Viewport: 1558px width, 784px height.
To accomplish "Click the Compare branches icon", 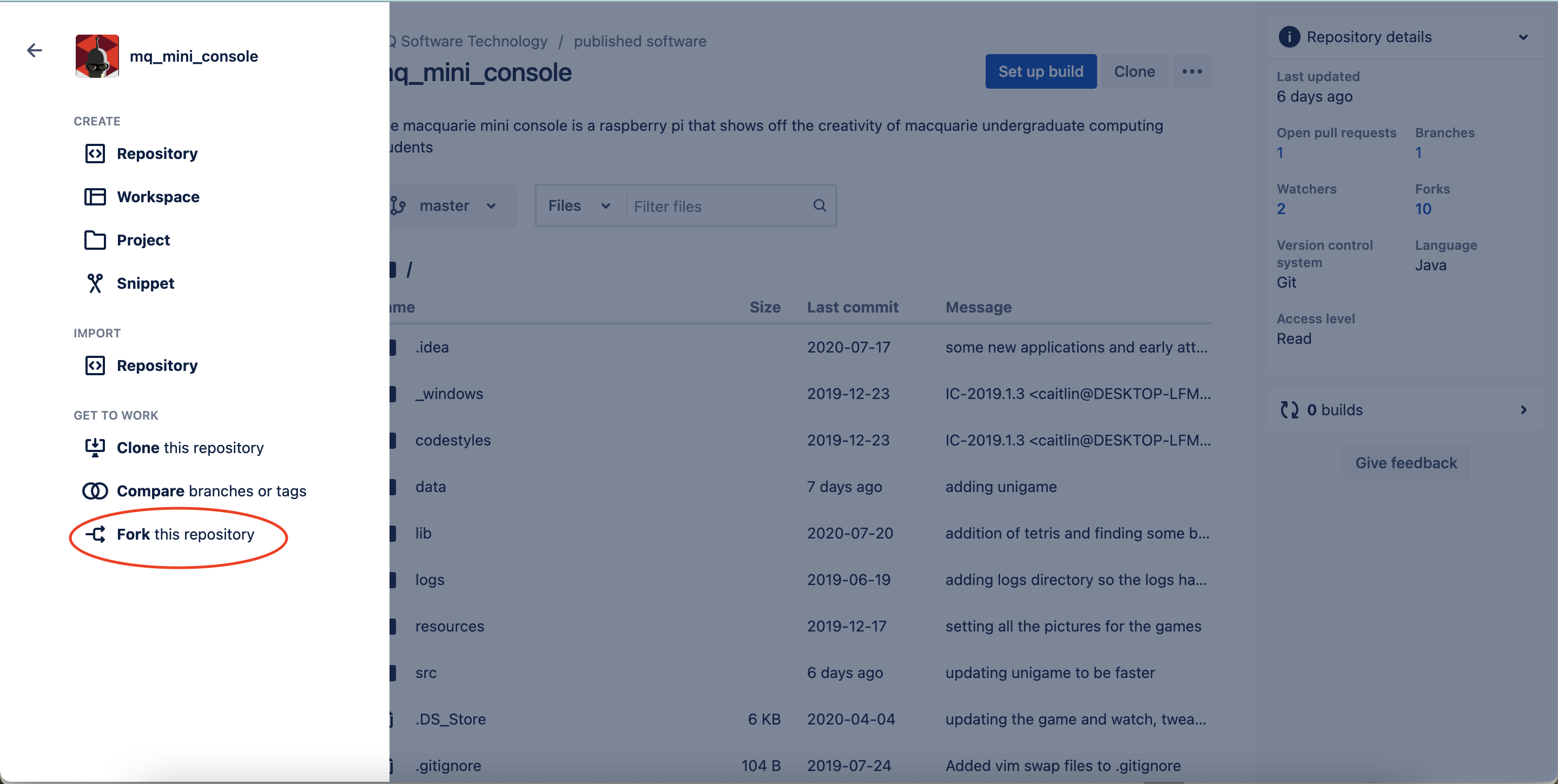I will [95, 491].
